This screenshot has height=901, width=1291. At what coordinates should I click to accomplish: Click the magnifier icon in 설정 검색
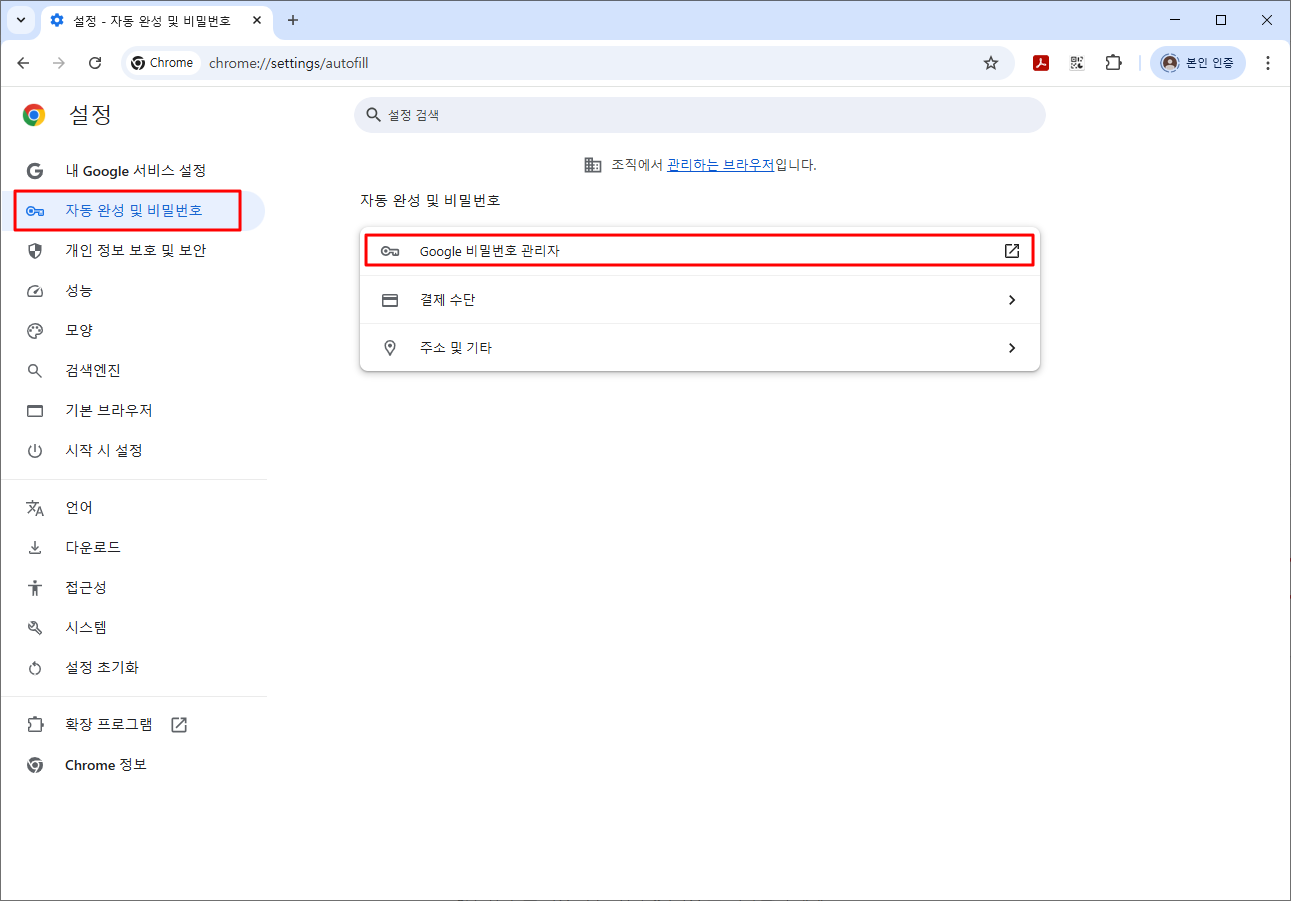click(374, 115)
